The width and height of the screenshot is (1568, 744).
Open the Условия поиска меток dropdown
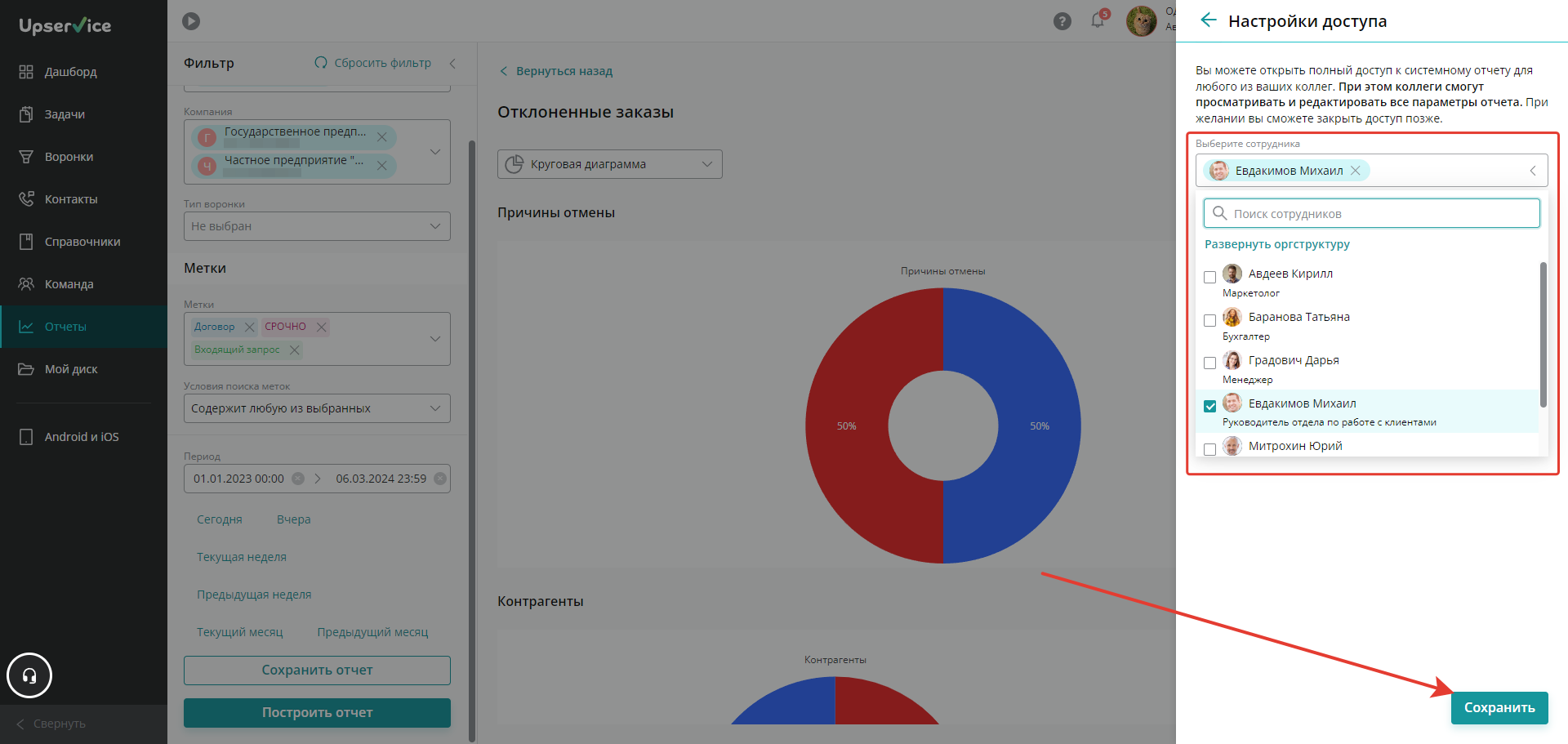[317, 408]
